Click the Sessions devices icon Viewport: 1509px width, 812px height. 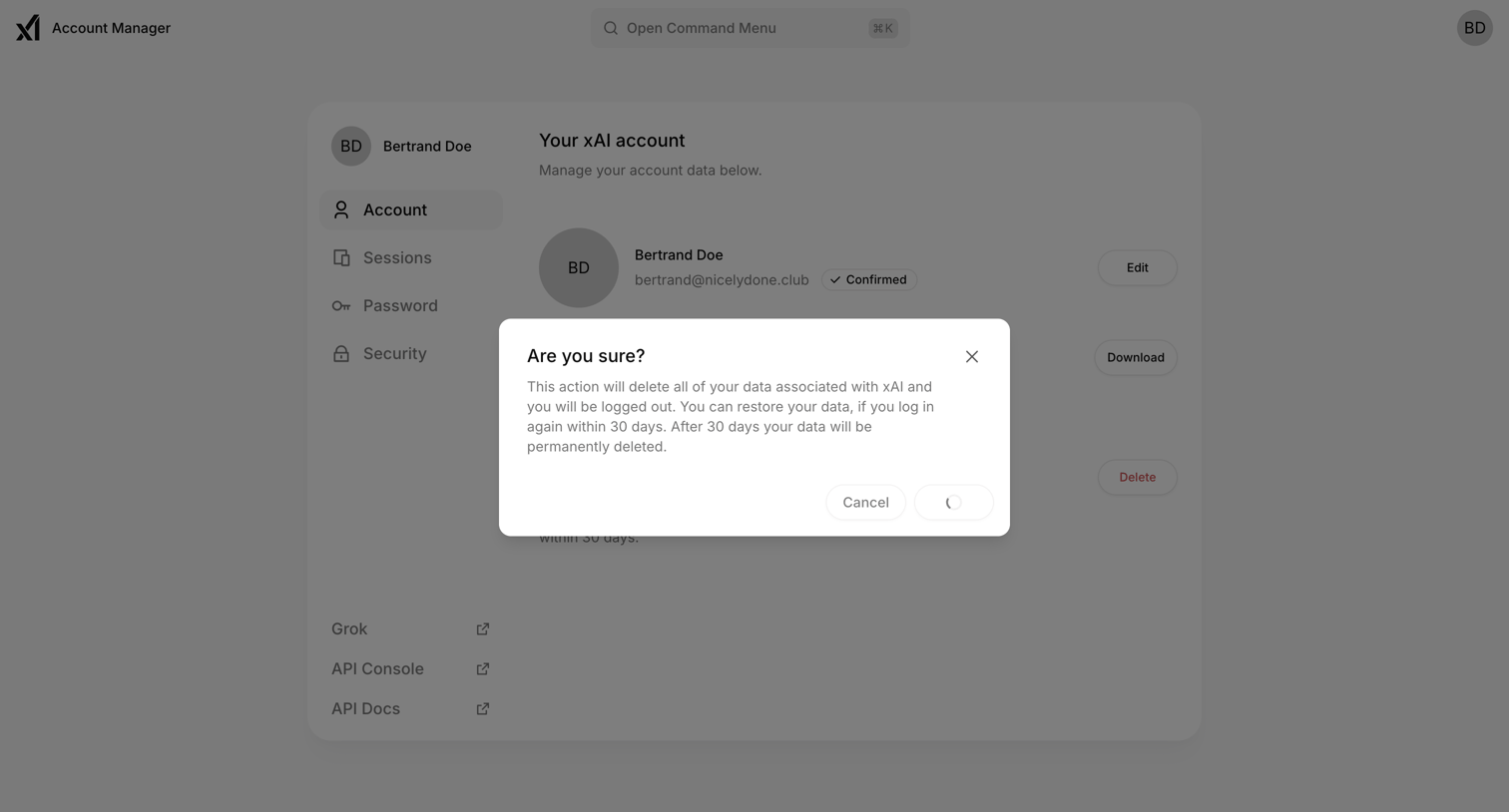click(x=341, y=257)
